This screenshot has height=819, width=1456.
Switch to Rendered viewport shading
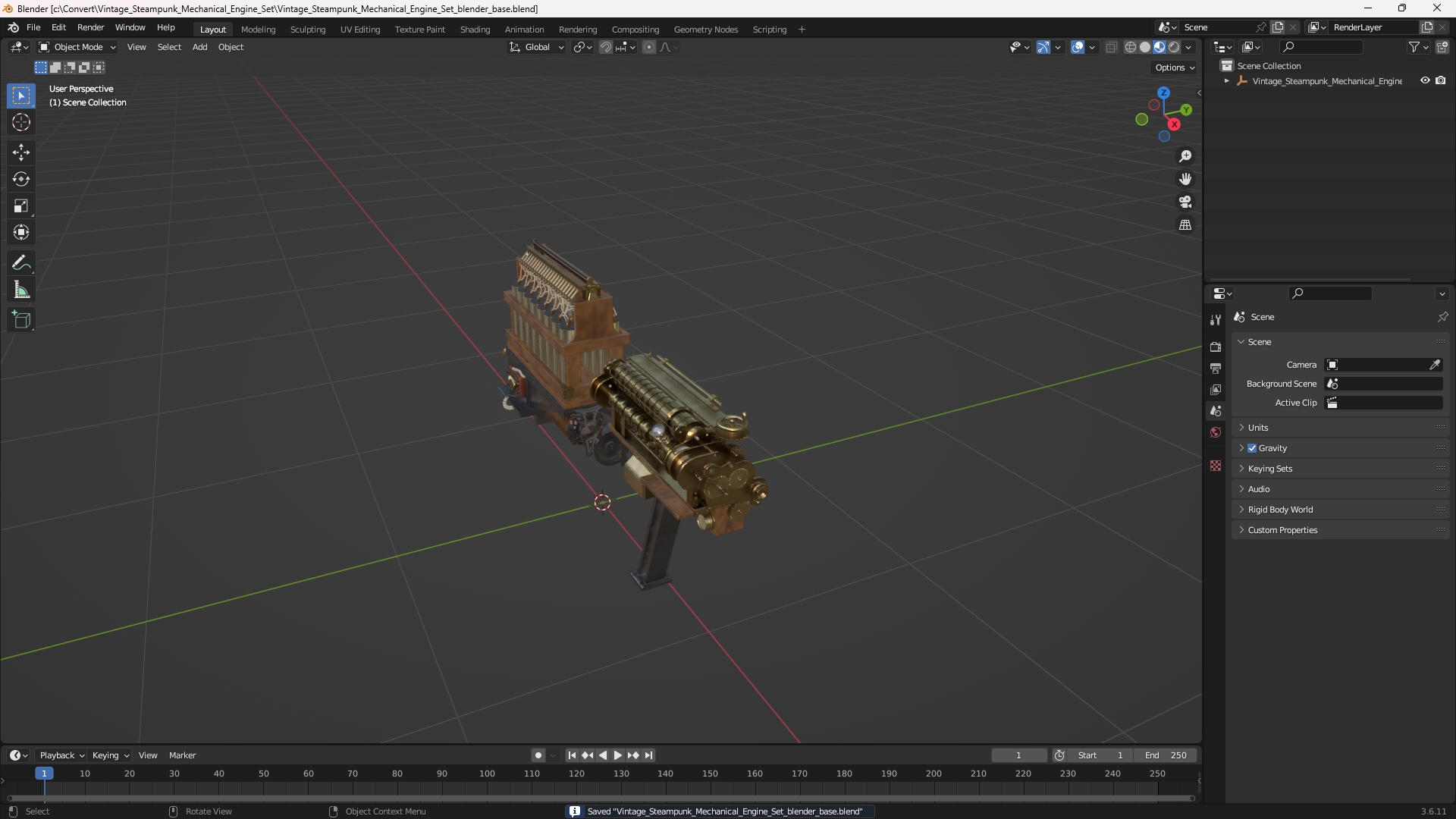[1174, 47]
